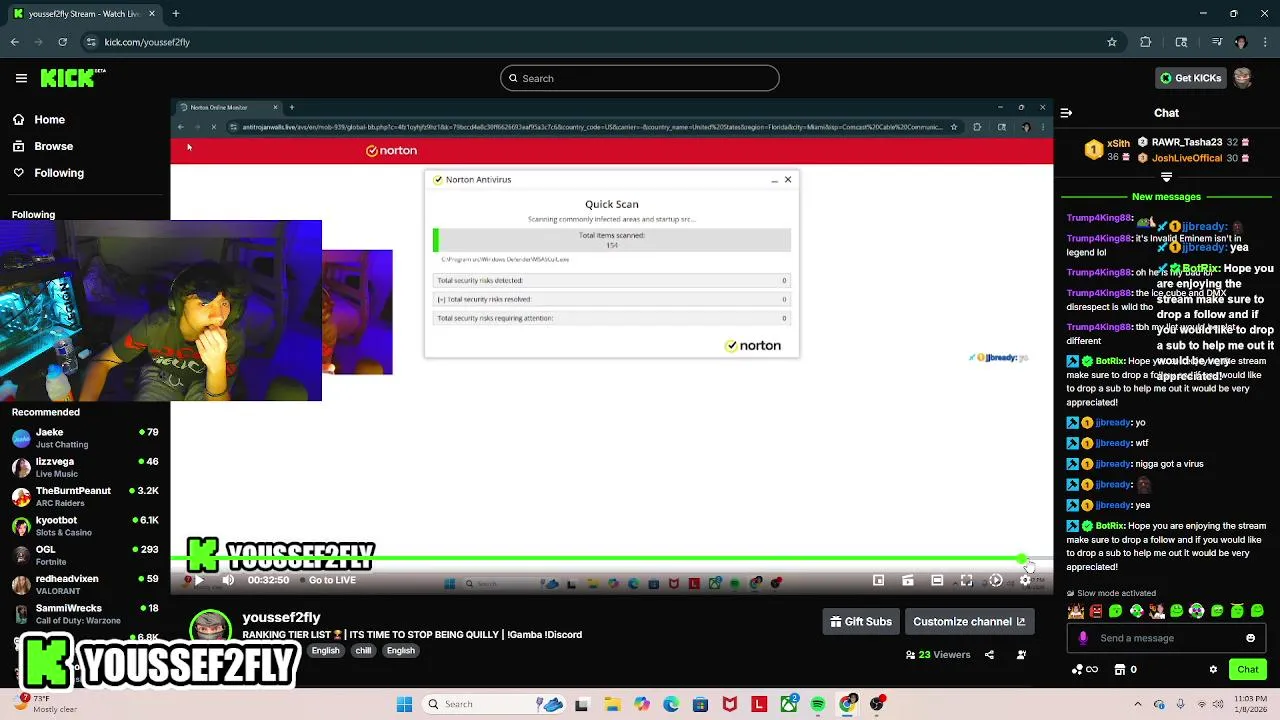Click the Get KICKs button

click(1190, 78)
